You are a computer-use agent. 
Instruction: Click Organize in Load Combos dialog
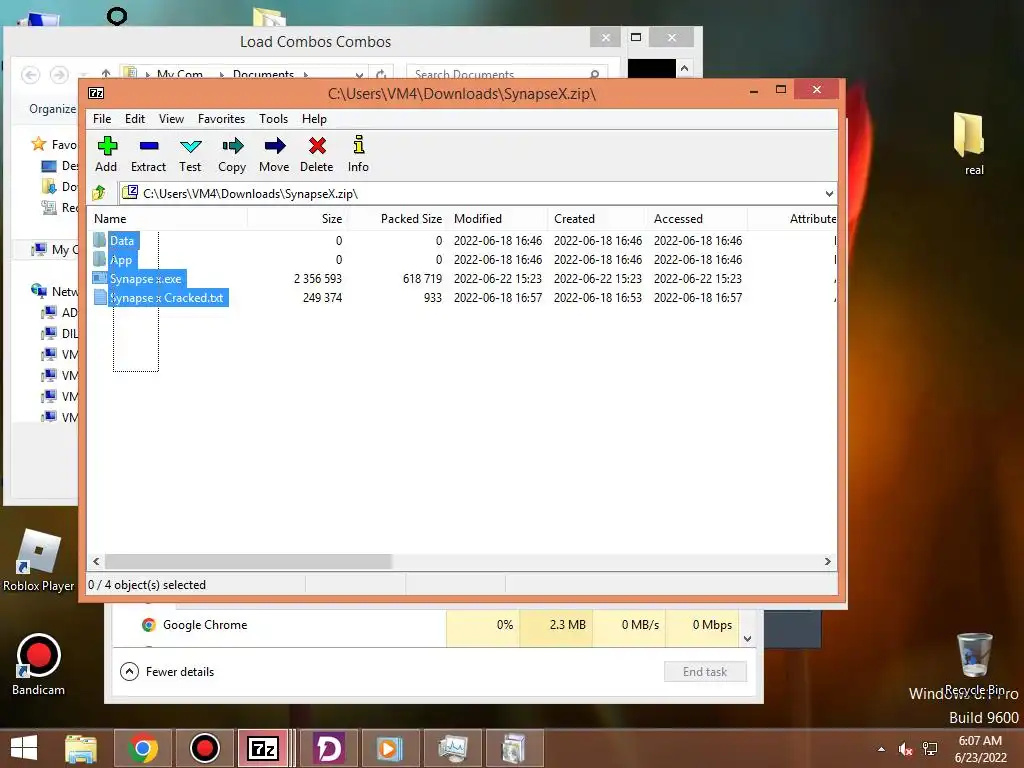coord(52,109)
